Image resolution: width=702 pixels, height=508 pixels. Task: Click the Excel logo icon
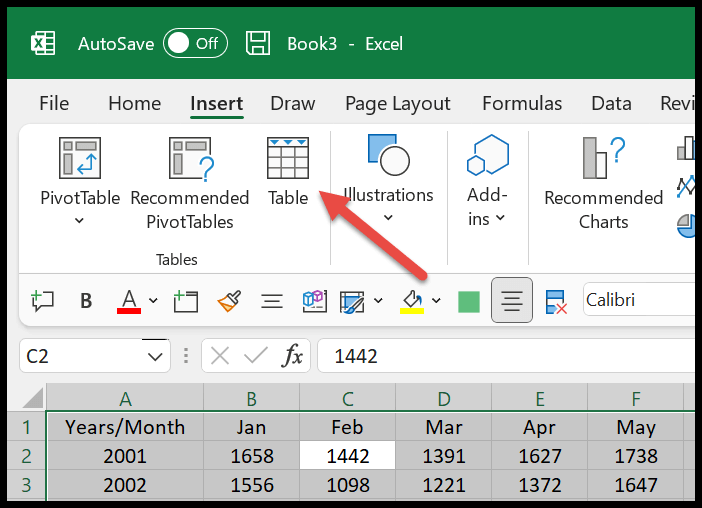pos(43,43)
